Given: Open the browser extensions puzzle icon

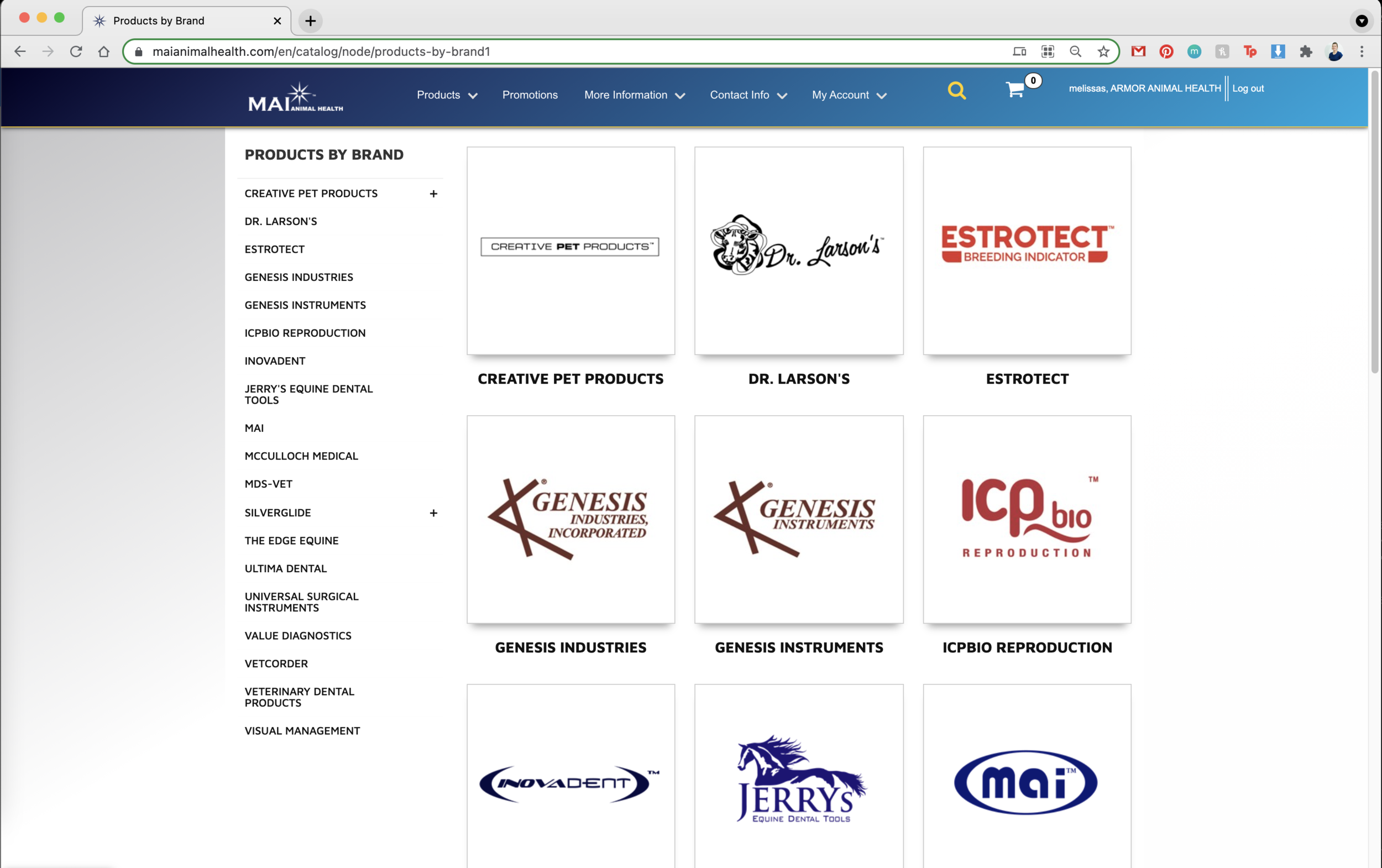Looking at the screenshot, I should [x=1306, y=51].
